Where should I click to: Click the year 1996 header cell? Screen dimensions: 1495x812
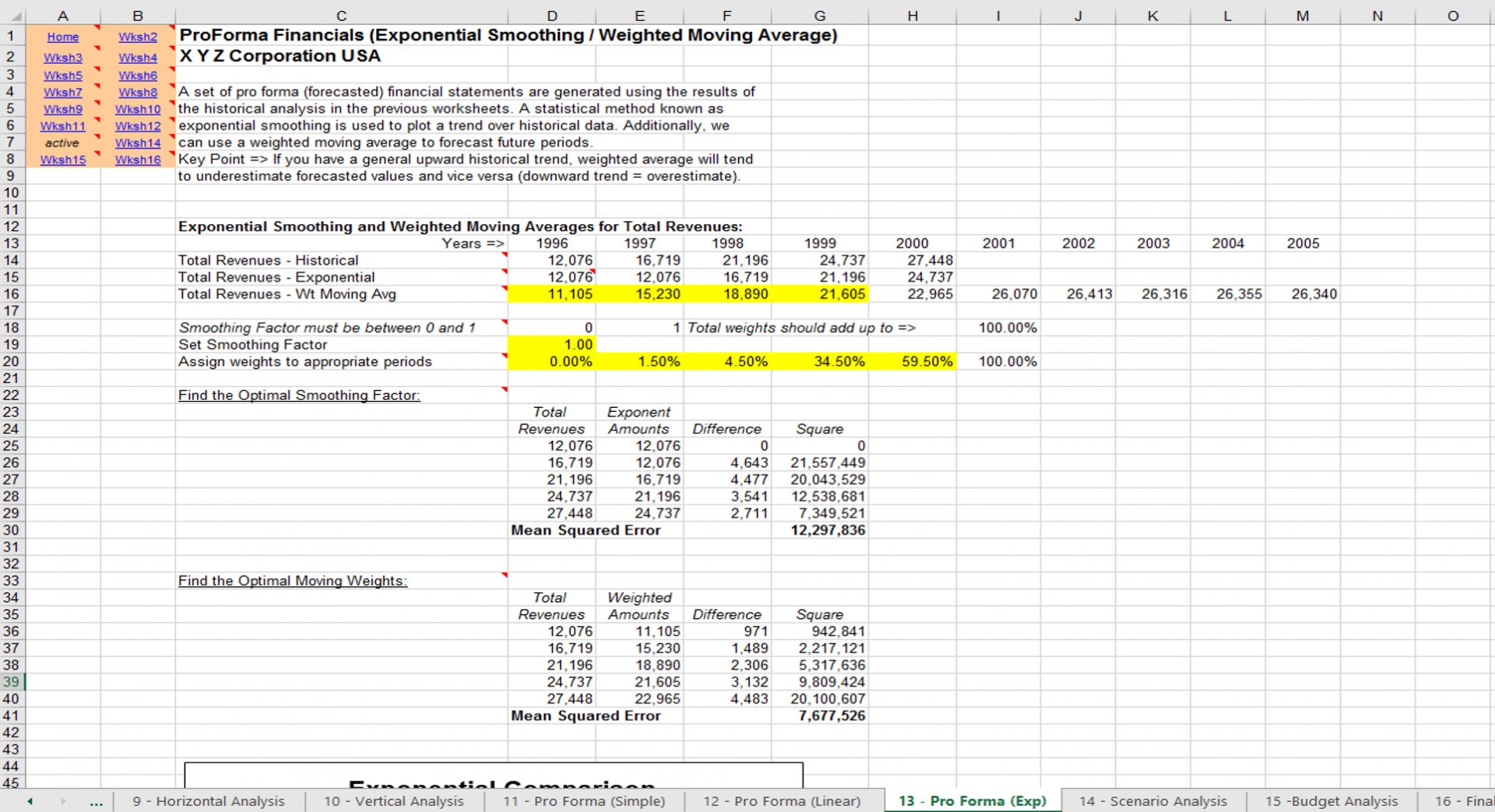pyautogui.click(x=552, y=244)
